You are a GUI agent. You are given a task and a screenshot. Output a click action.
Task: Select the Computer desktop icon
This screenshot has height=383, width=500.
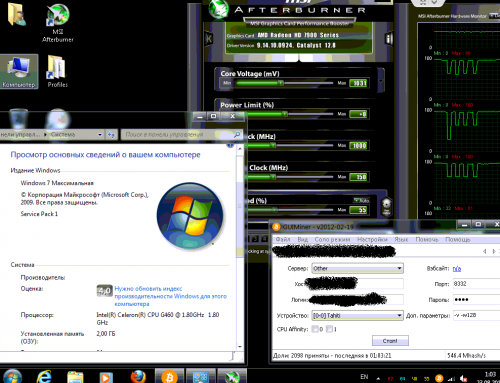tap(19, 72)
